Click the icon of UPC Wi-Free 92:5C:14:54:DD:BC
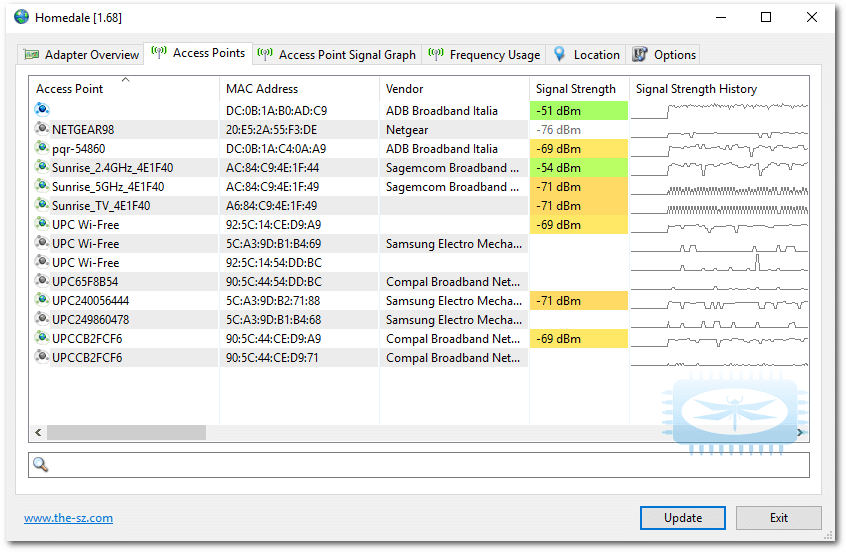Screen dimensions: 846x552 click(42, 261)
